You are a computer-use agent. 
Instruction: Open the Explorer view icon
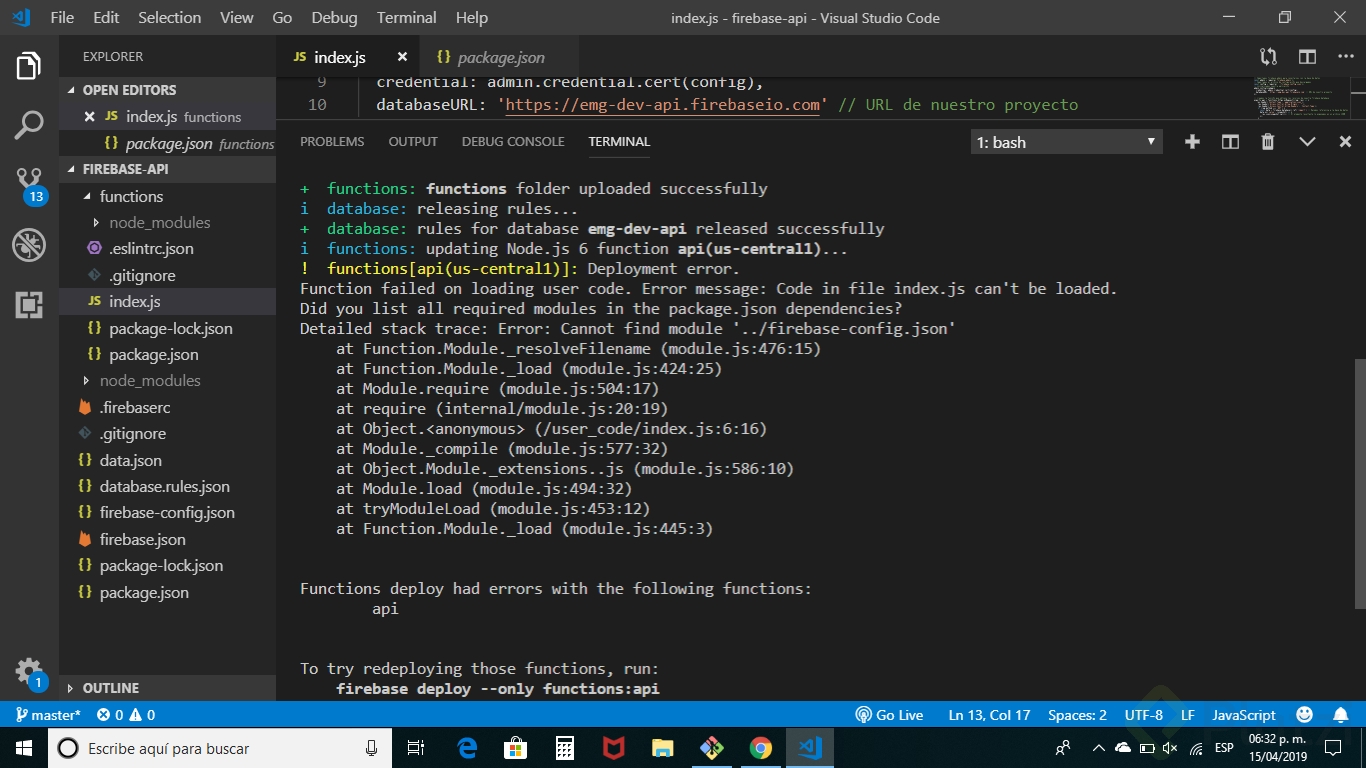pyautogui.click(x=29, y=65)
